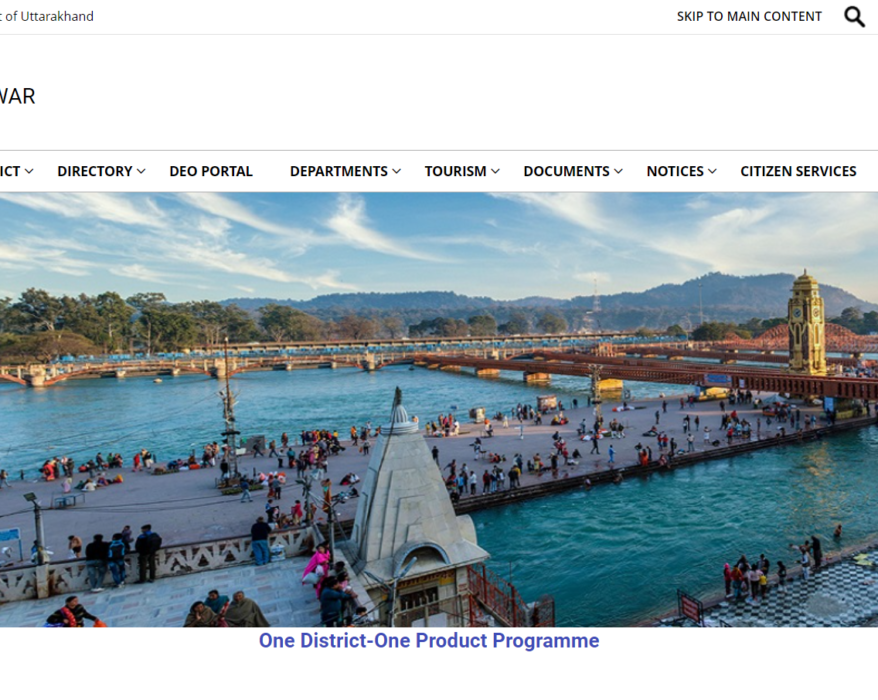Viewport: 878px width, 700px height.
Task: Open the CITIZEN SERVICES menu item
Action: pos(798,171)
